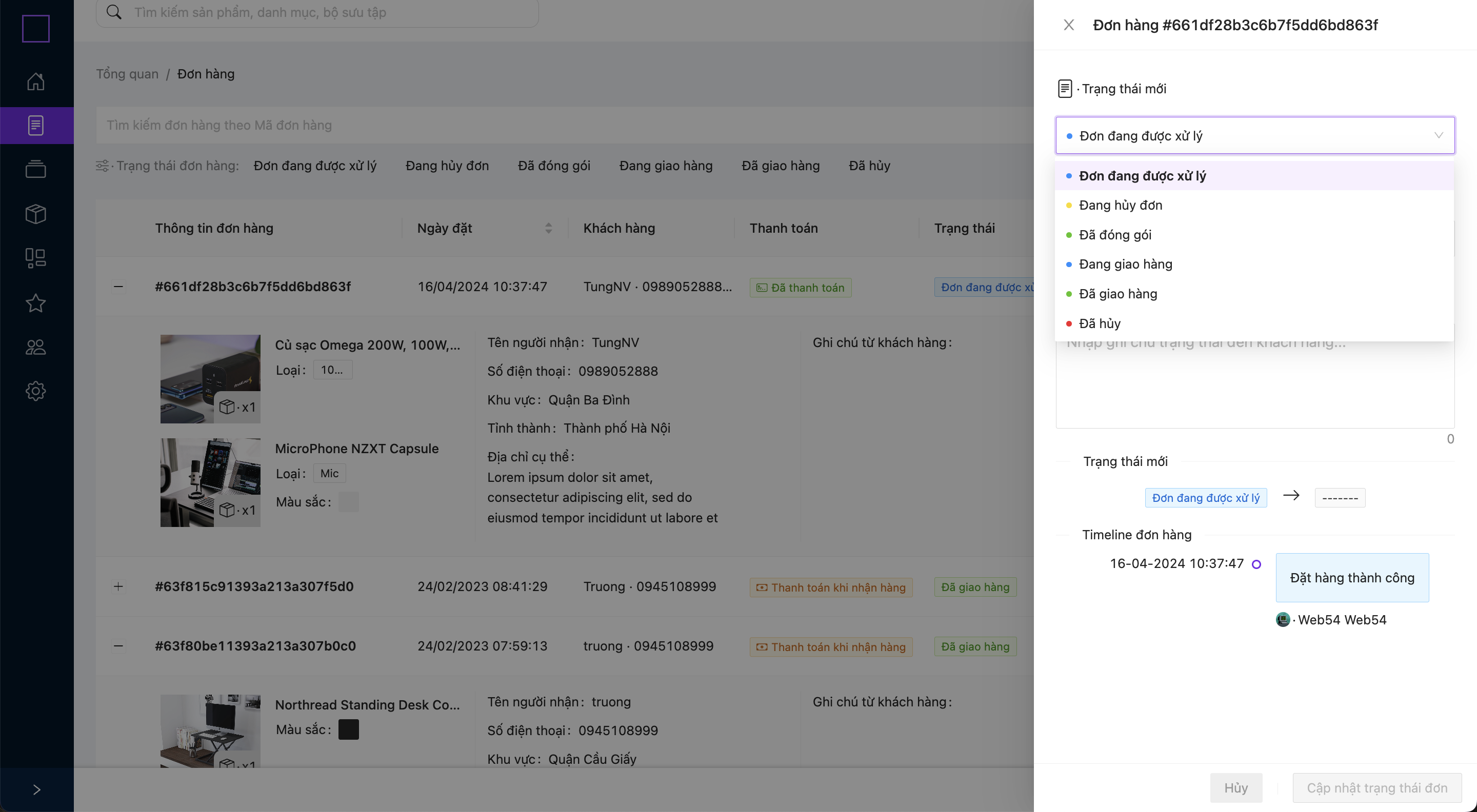Image resolution: width=1477 pixels, height=812 pixels.
Task: Open the reviews star sidebar icon
Action: (35, 302)
